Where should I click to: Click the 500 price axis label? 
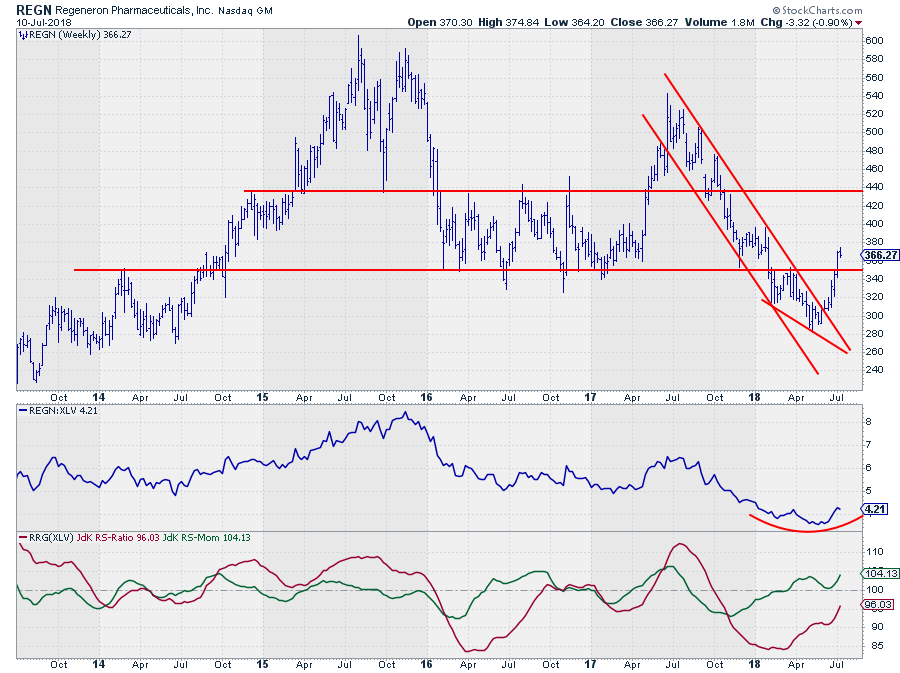[874, 132]
